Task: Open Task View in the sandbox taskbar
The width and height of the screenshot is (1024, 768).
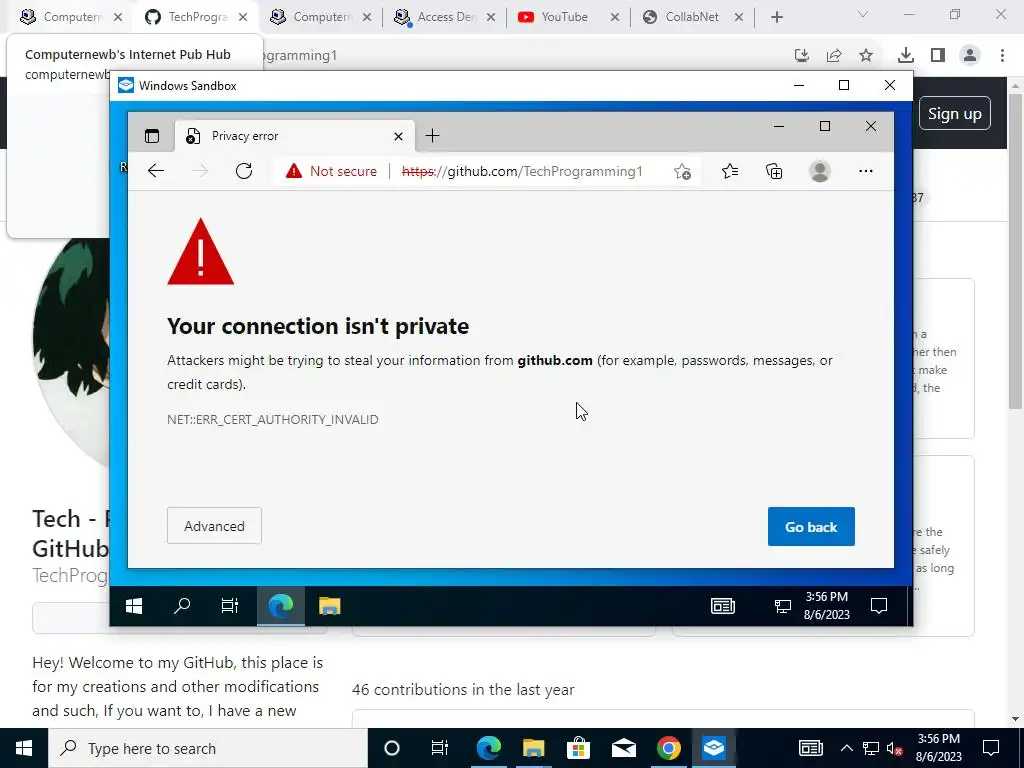Action: (x=230, y=606)
